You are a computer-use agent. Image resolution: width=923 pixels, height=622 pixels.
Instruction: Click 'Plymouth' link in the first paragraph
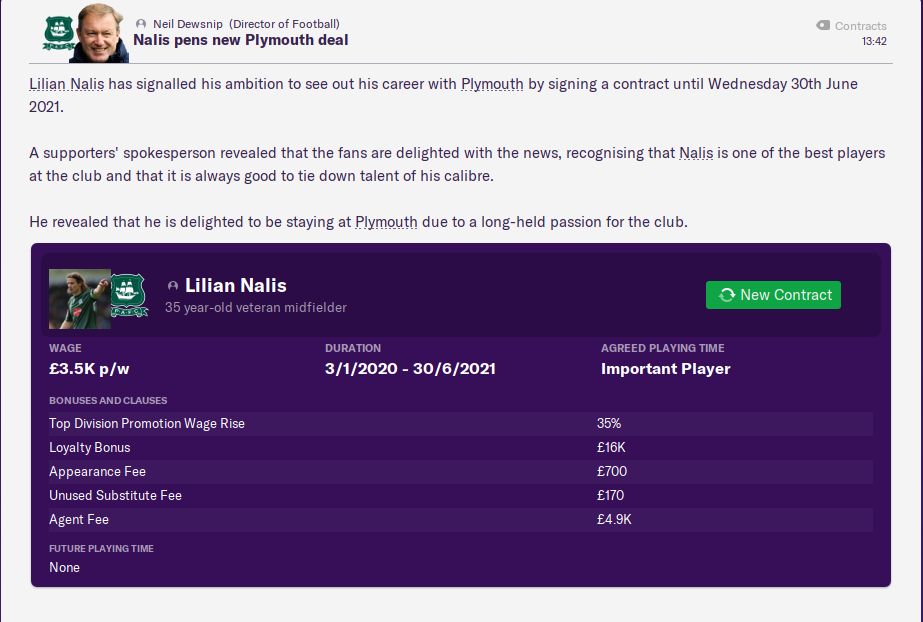pyautogui.click(x=492, y=84)
